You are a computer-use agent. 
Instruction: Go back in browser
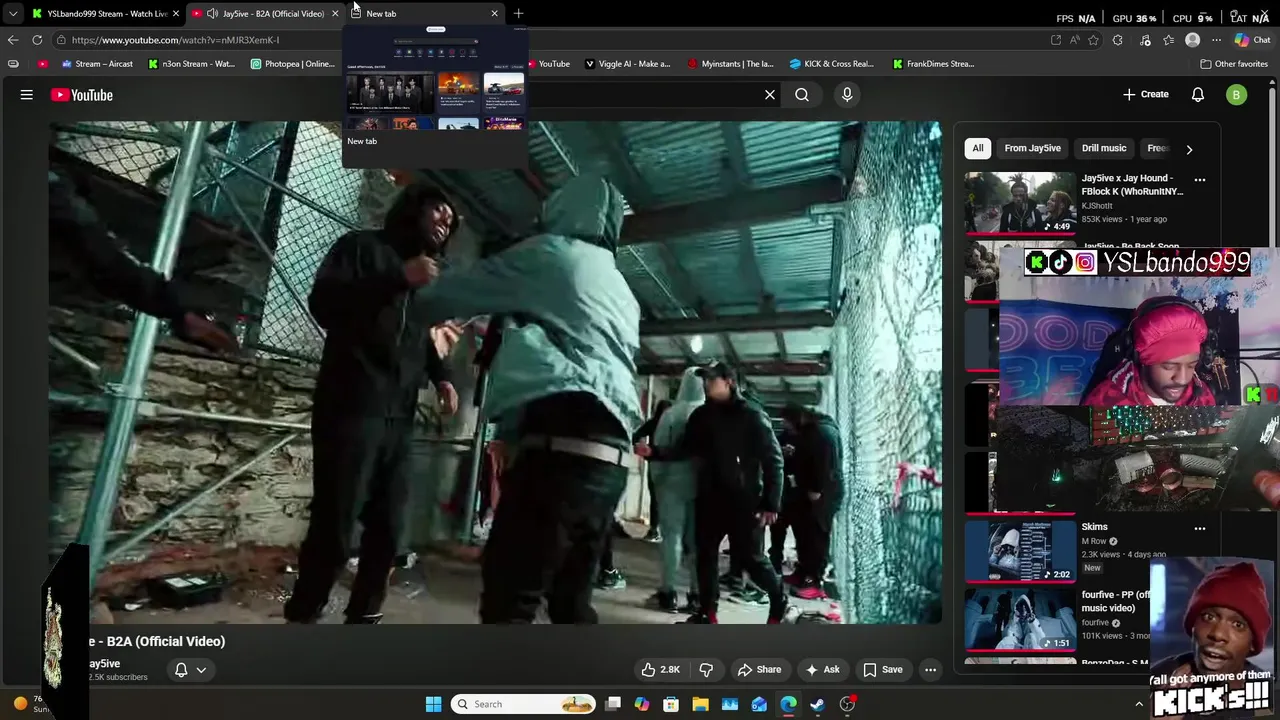tap(12, 40)
